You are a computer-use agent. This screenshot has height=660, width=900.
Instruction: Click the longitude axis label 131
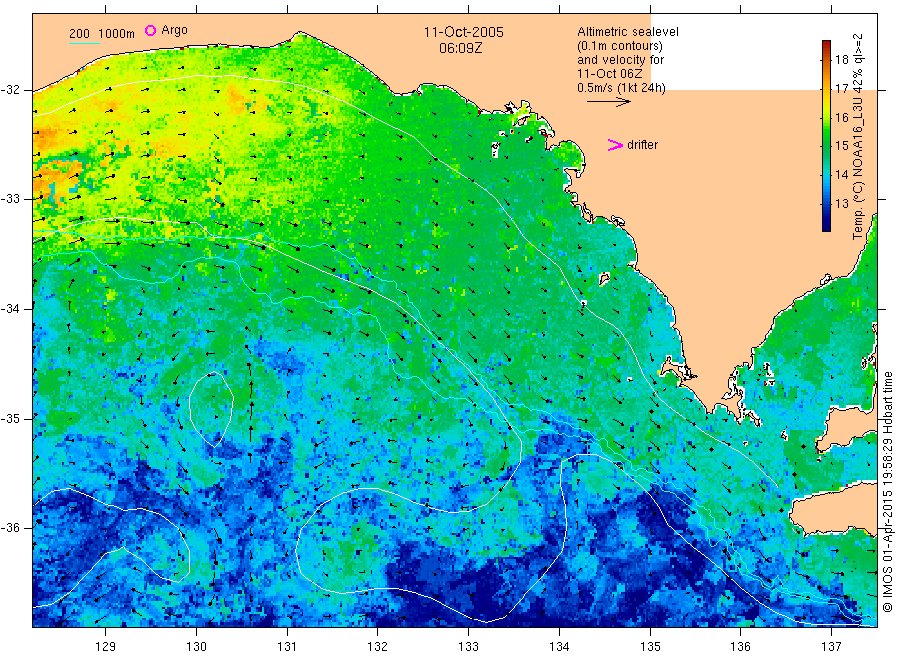coord(287,647)
